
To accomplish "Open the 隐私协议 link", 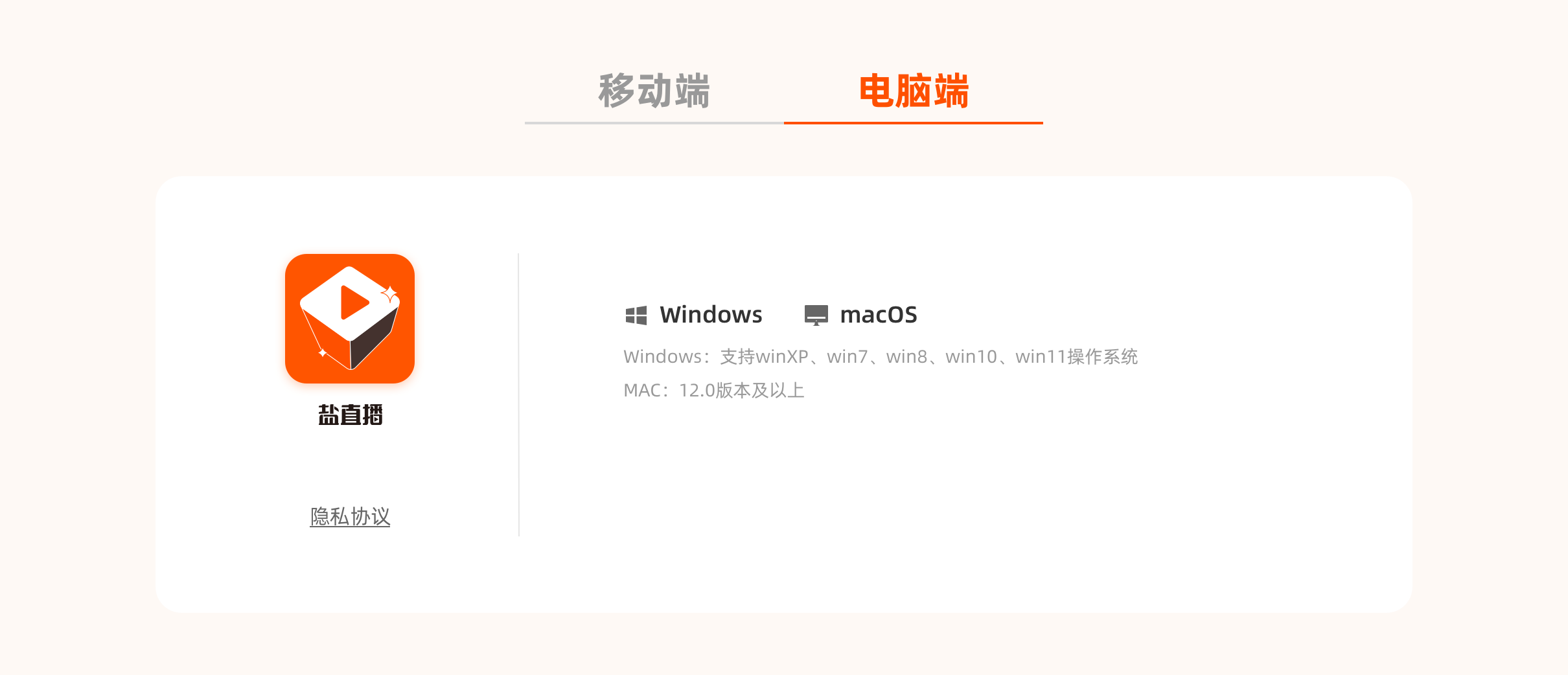I will pyautogui.click(x=350, y=516).
